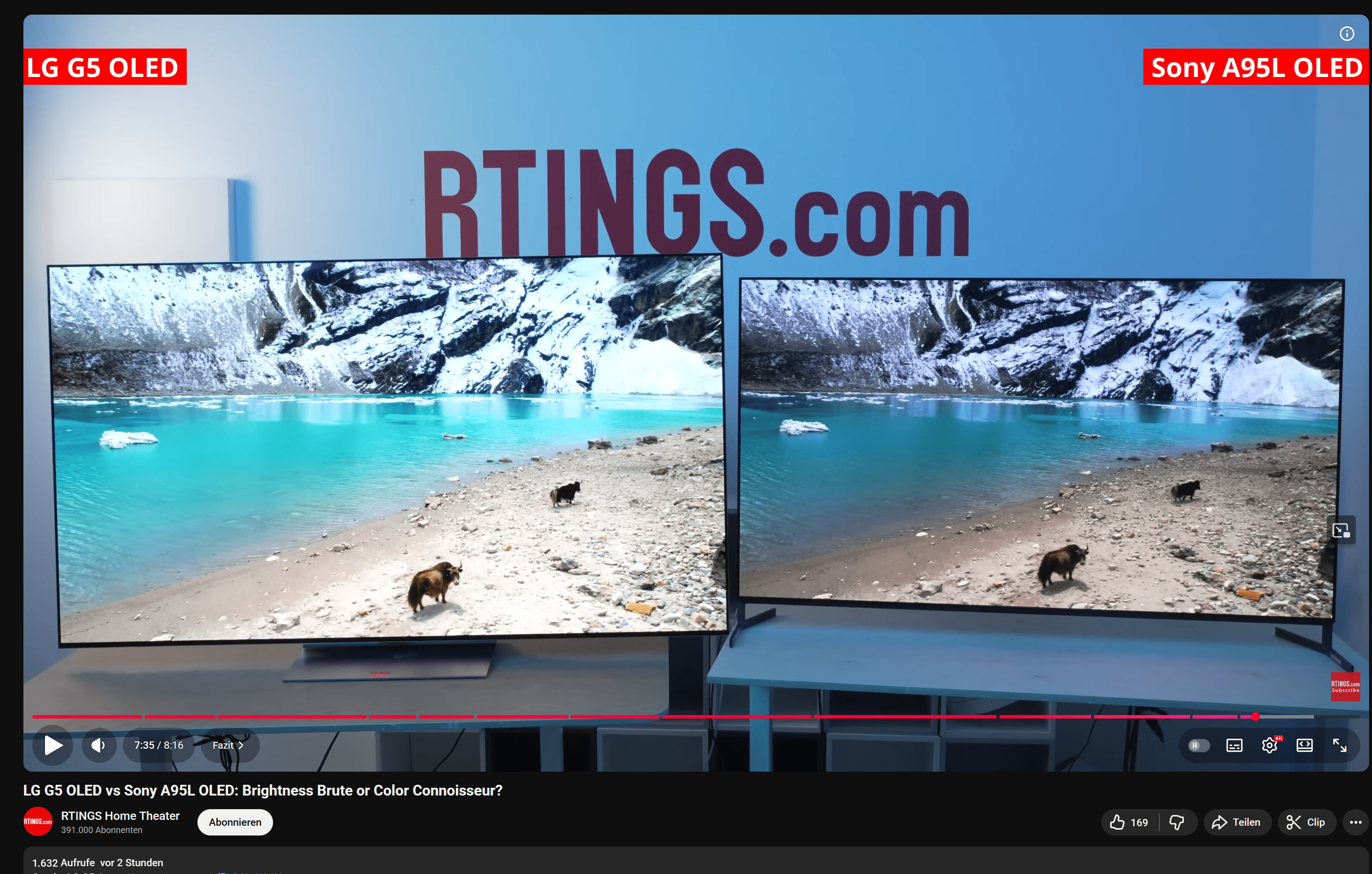Like the video with thumbs up
The width and height of the screenshot is (1372, 874).
click(1129, 822)
